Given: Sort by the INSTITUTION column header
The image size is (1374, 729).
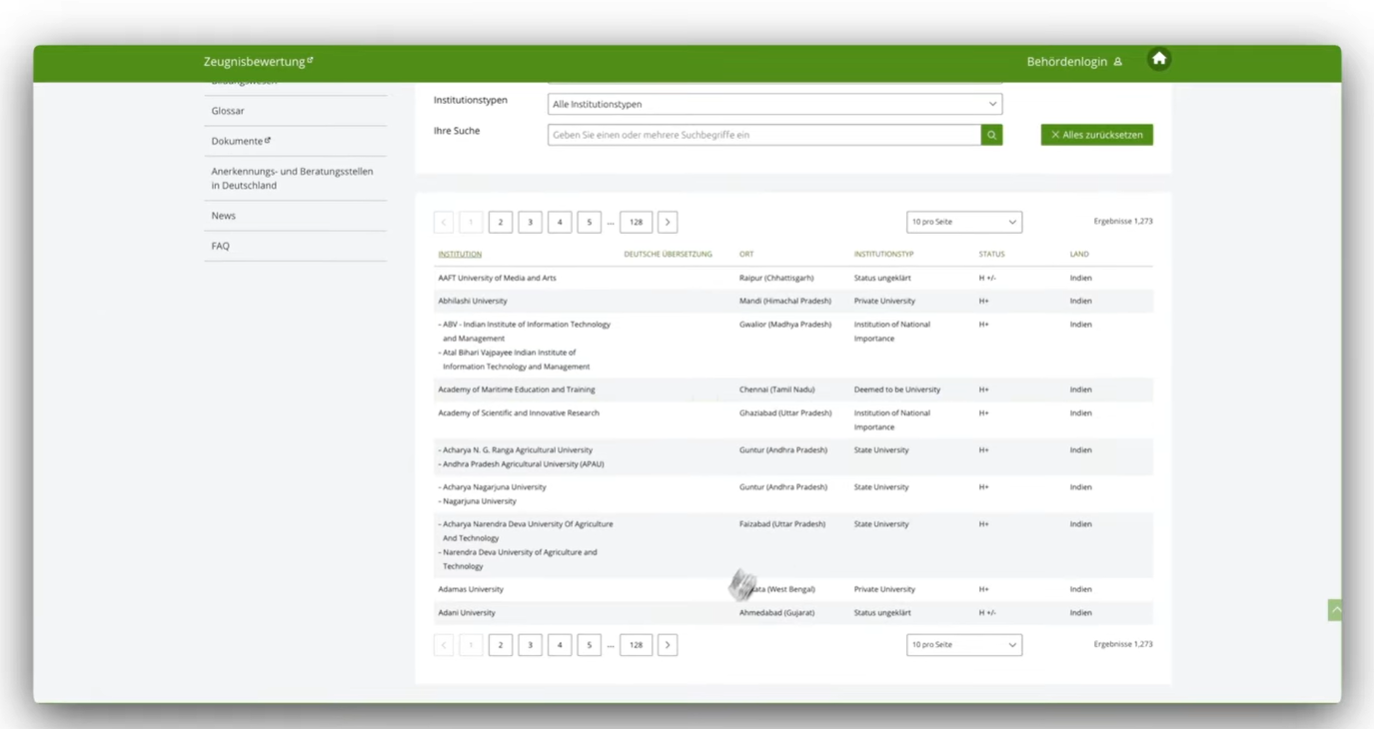Looking at the screenshot, I should point(460,254).
